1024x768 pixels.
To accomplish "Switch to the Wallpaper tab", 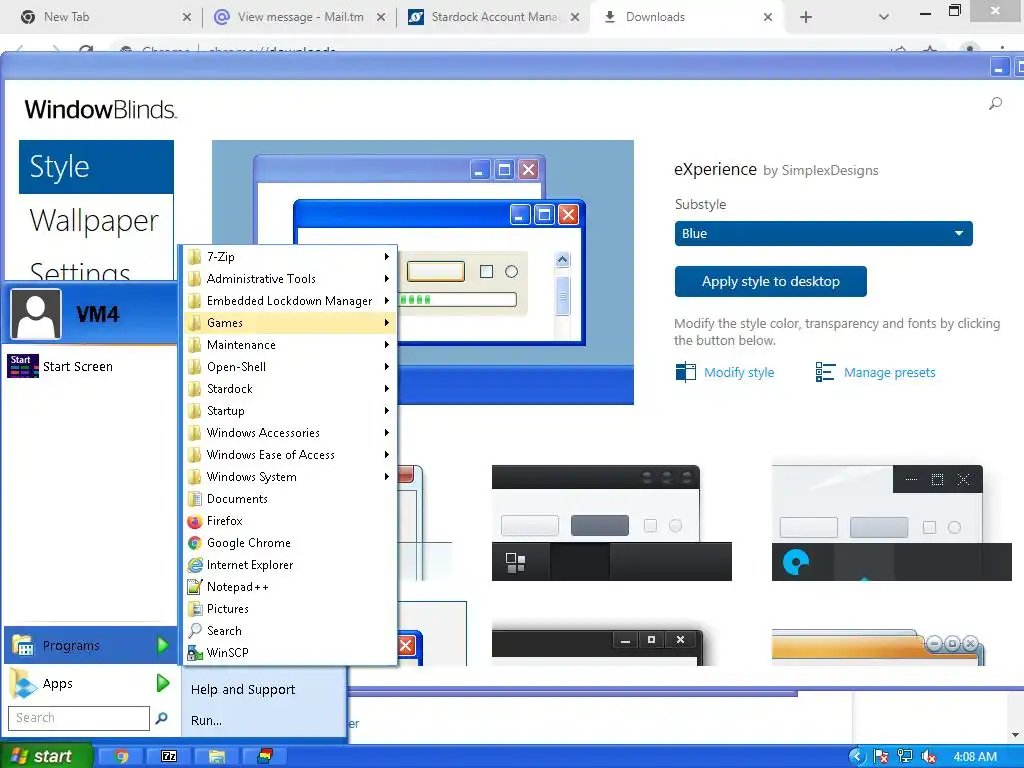I will pos(97,221).
